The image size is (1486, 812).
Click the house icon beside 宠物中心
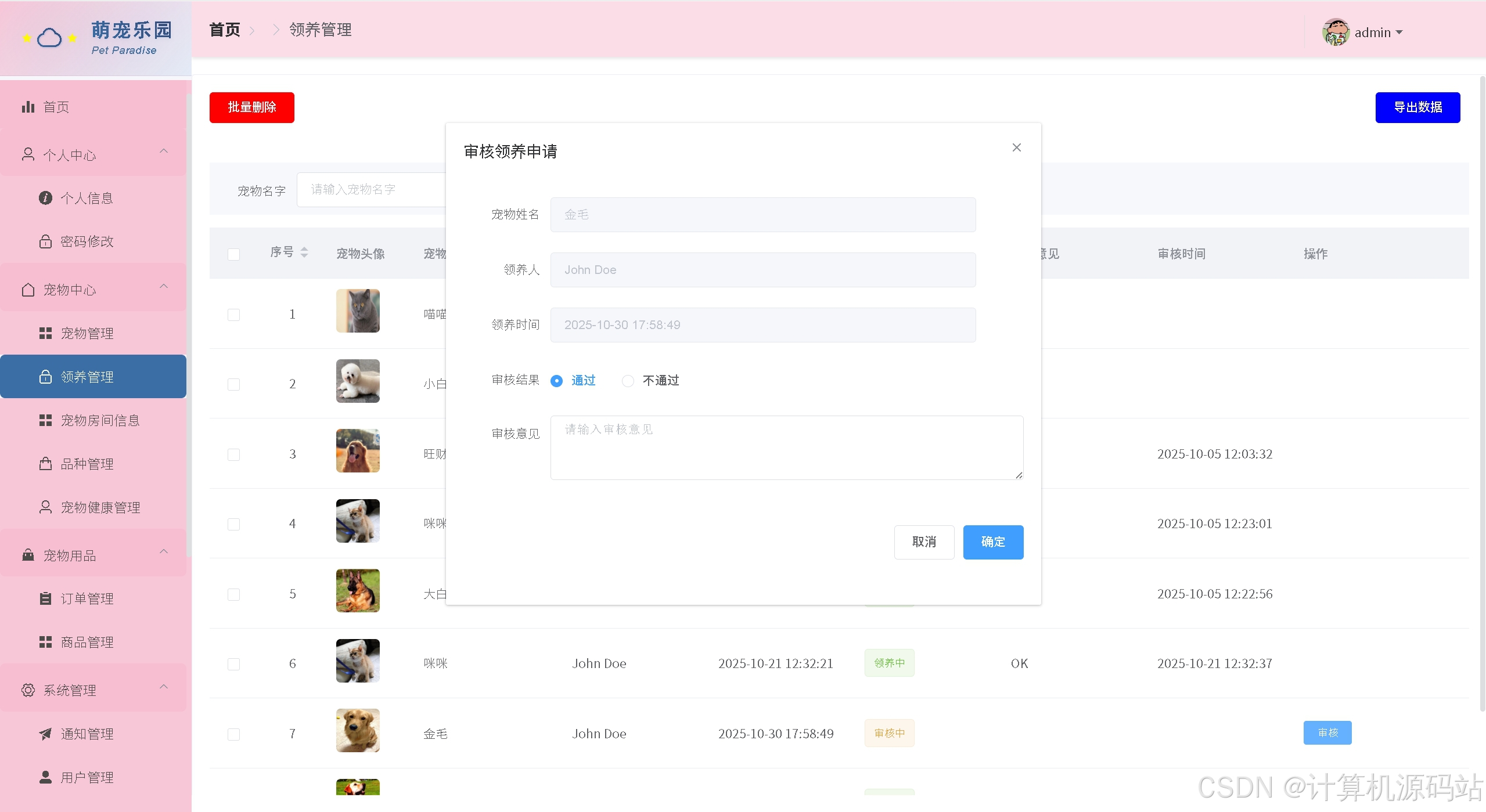click(28, 289)
